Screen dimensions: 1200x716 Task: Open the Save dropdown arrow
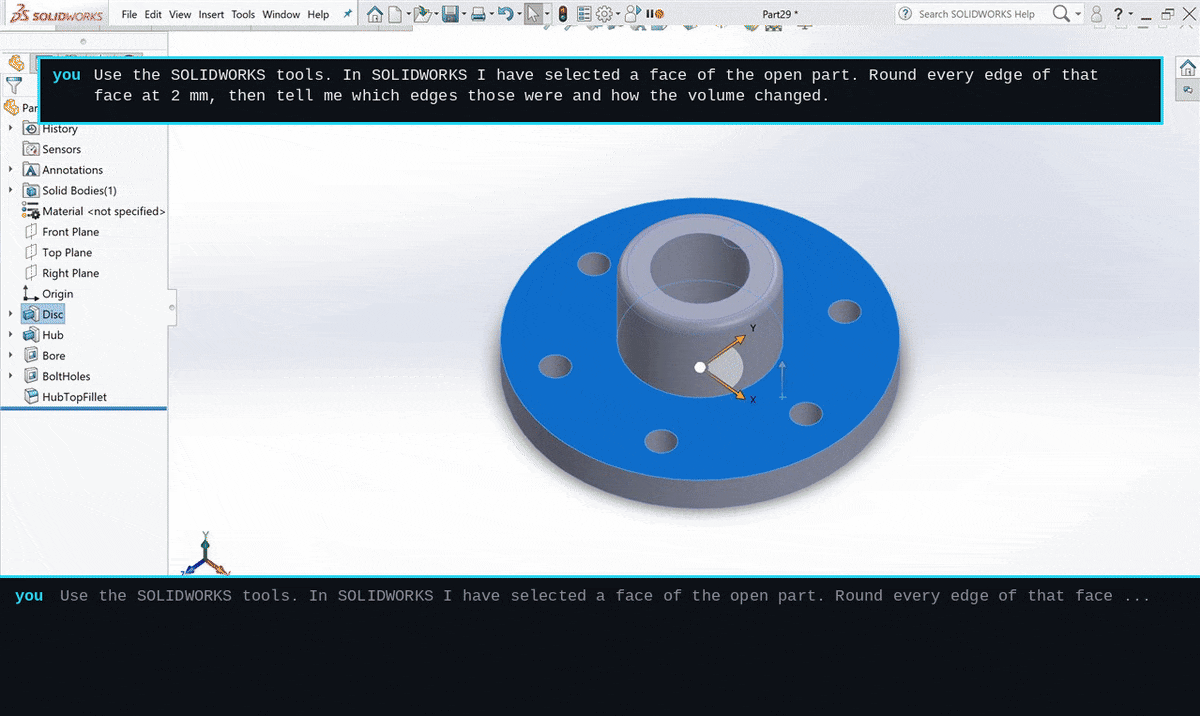[x=463, y=14]
